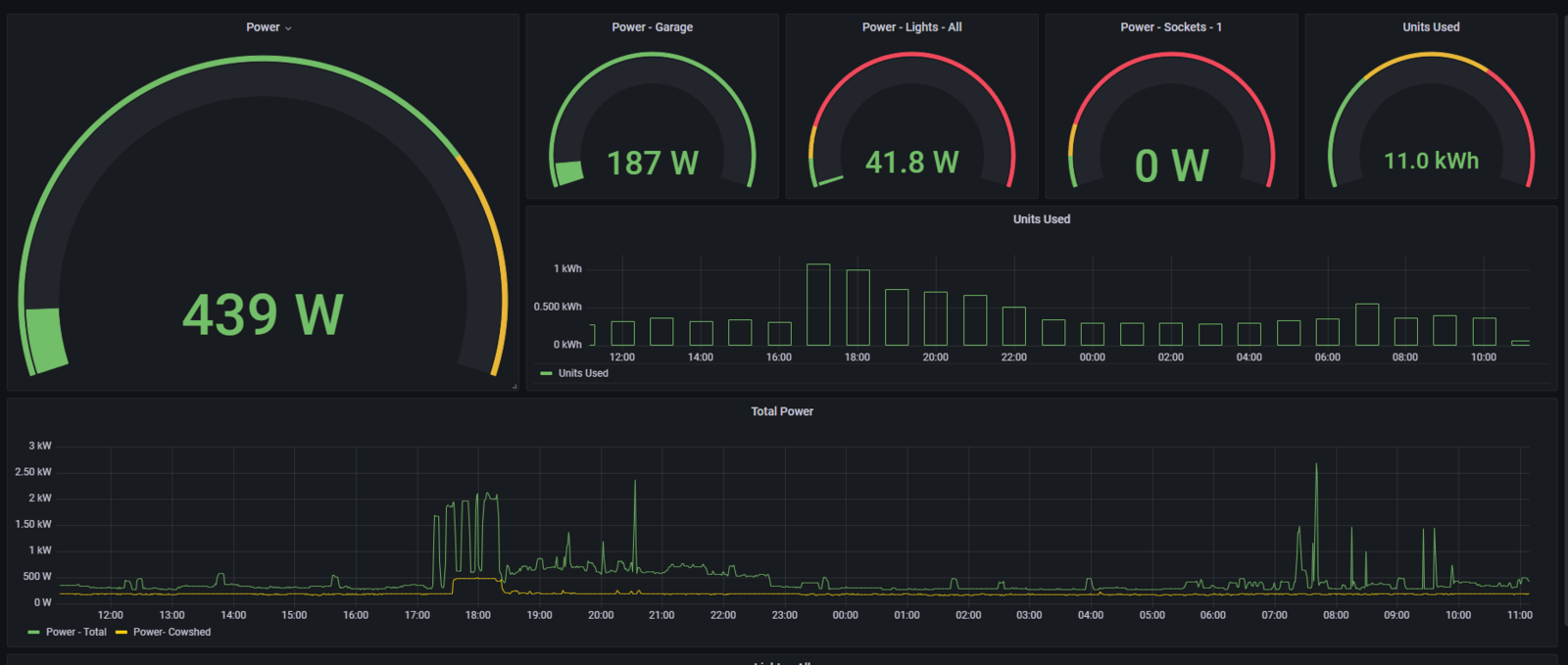Click the Units Used bar chart panel title
Image resolution: width=1568 pixels, height=665 pixels.
point(1041,219)
